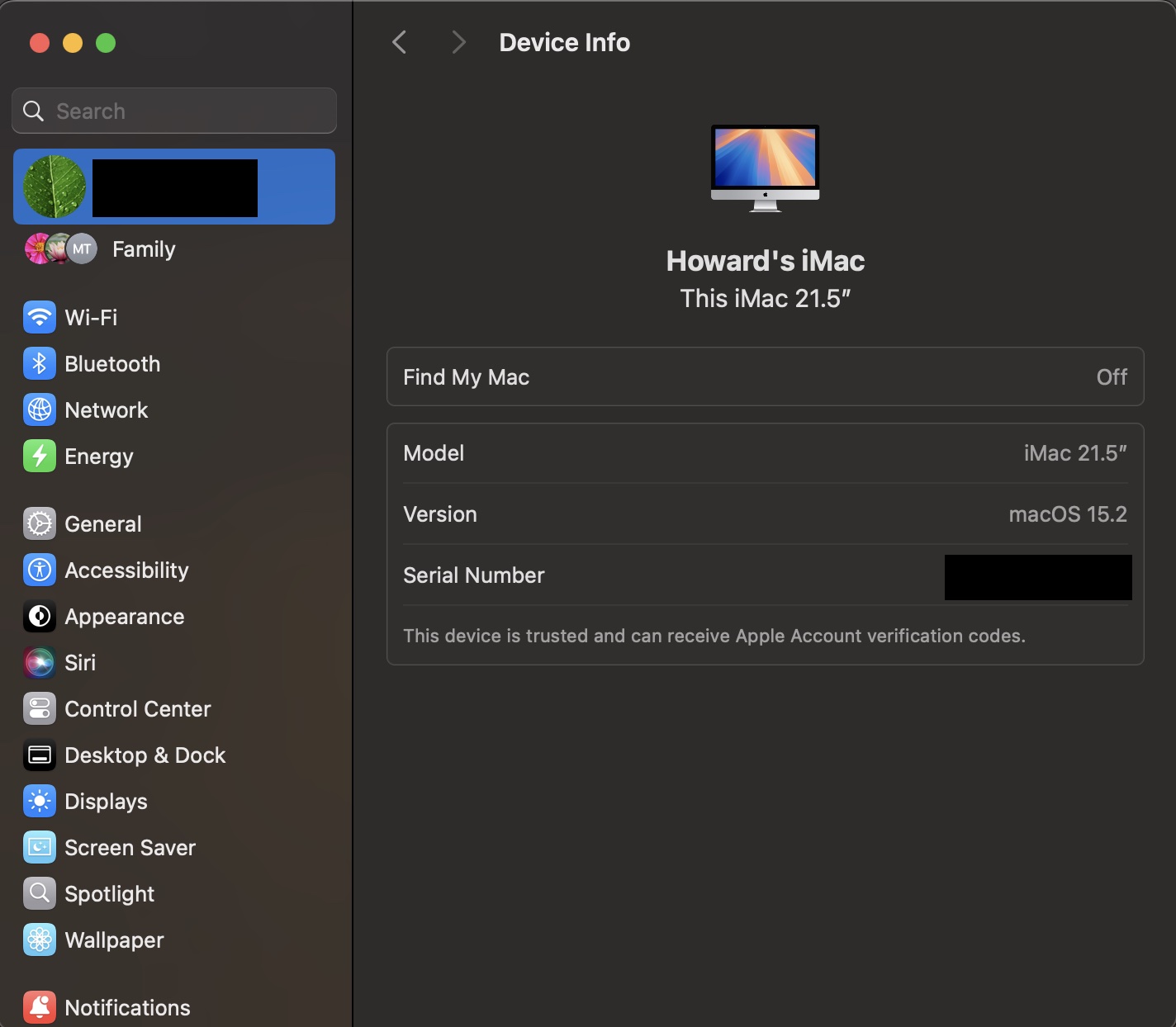Open the Family label
Screen dimensions: 1176x1027
(144, 249)
